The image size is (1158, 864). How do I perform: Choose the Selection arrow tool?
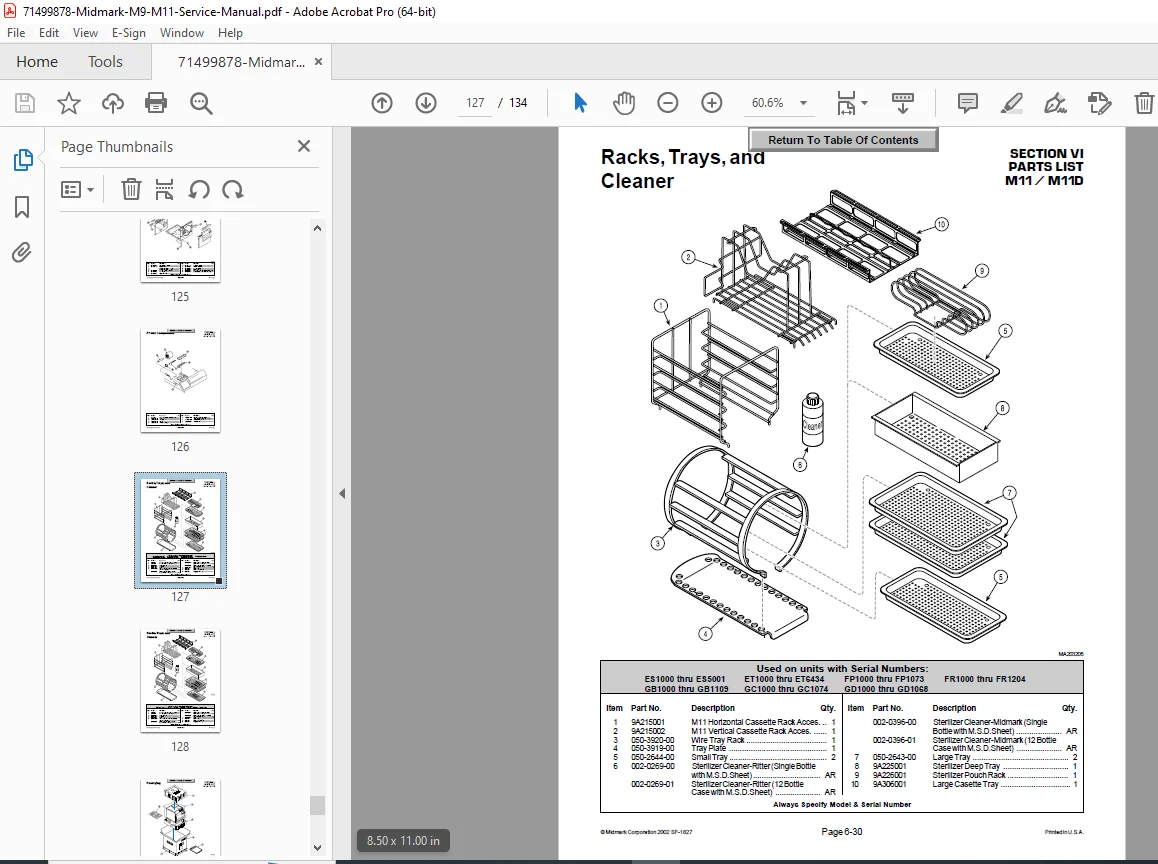(x=580, y=103)
